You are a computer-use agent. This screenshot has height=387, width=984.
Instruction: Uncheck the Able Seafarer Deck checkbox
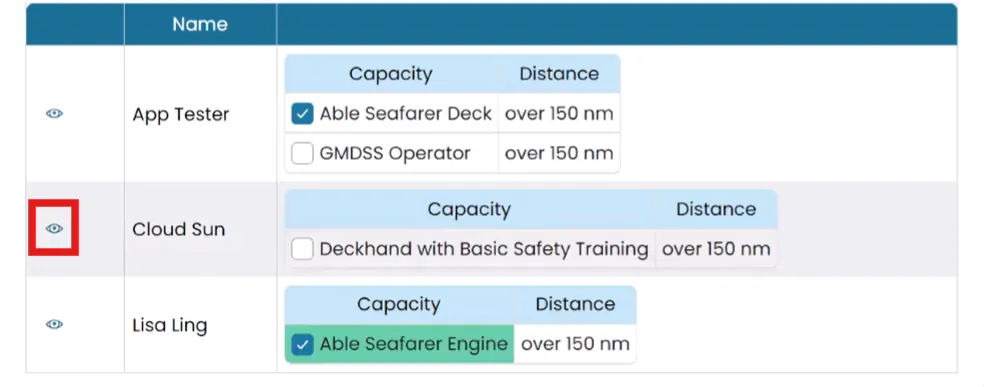click(x=302, y=114)
